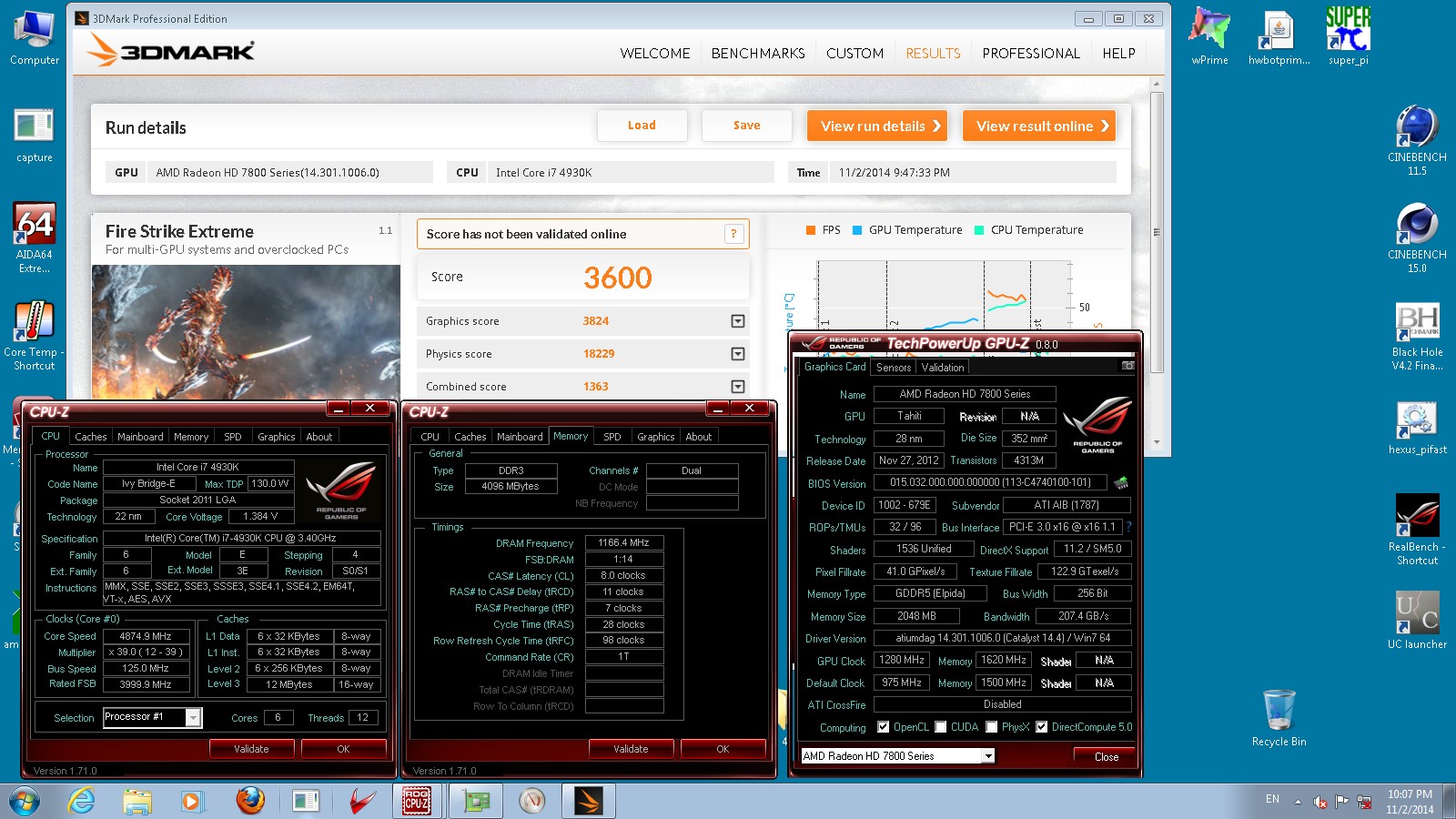Screen dimensions: 1456x819
Task: Open BENCHMARKS tab in 3DMark
Action: (x=758, y=54)
